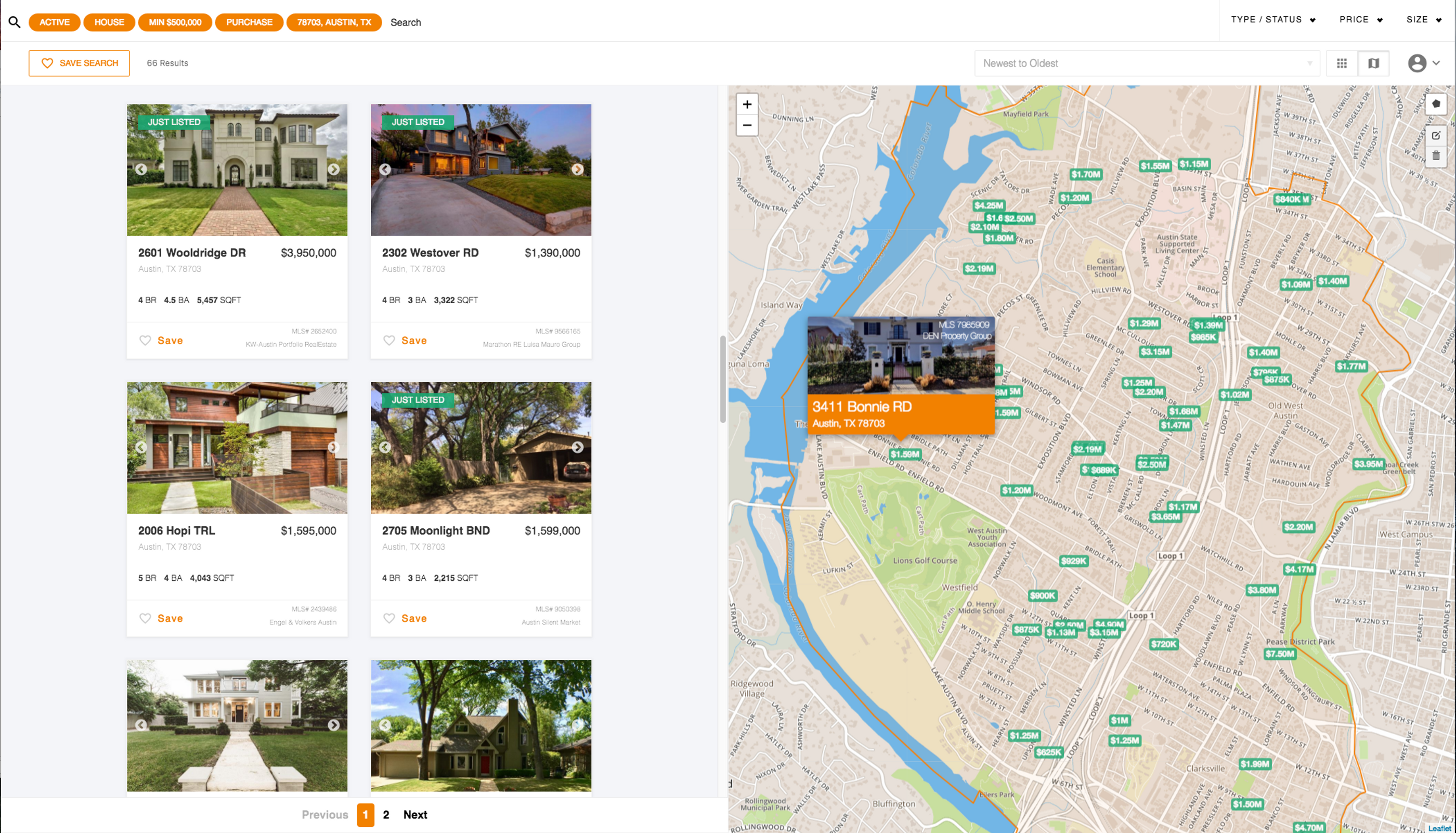Click the $4.70M map price marker
The width and height of the screenshot is (1456, 833).
(1308, 828)
